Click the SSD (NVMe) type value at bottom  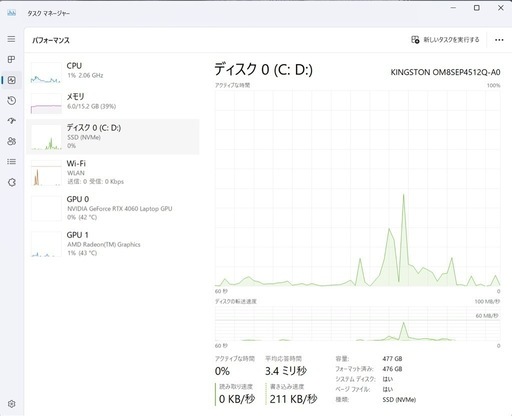pyautogui.click(x=399, y=399)
